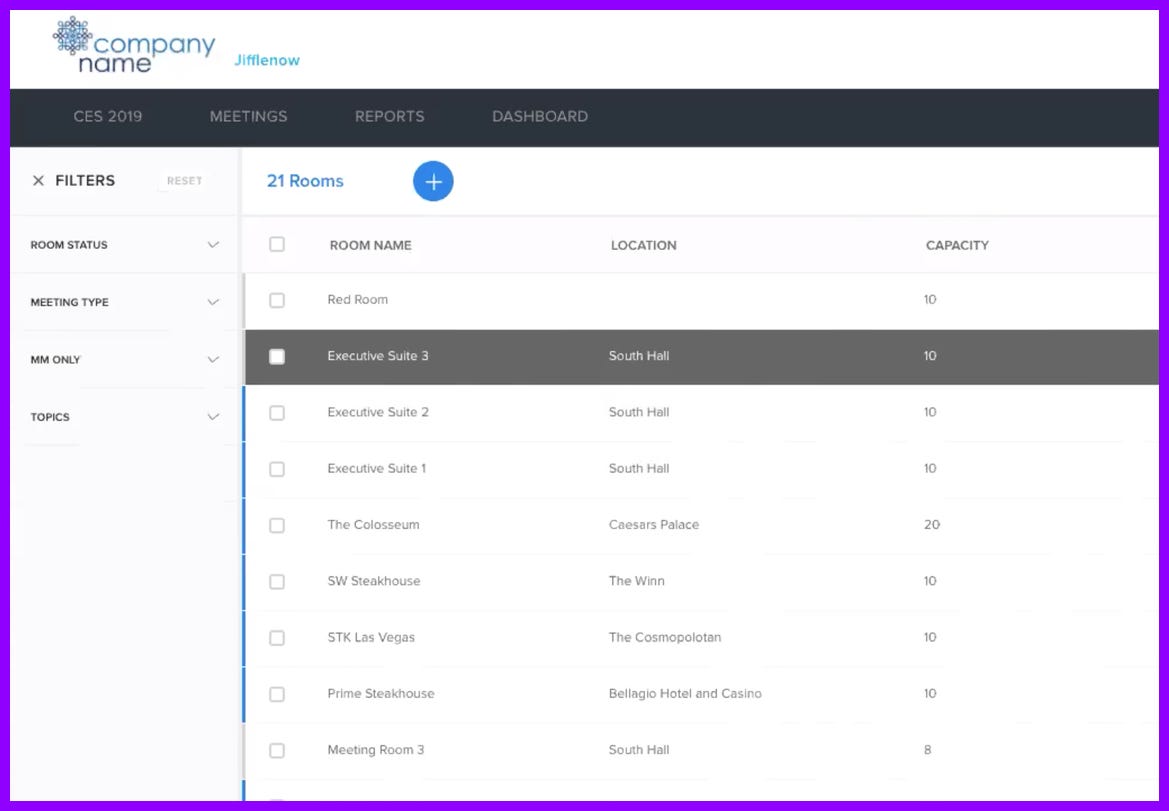Image resolution: width=1169 pixels, height=811 pixels.
Task: Click the 21 Rooms link
Action: (x=304, y=181)
